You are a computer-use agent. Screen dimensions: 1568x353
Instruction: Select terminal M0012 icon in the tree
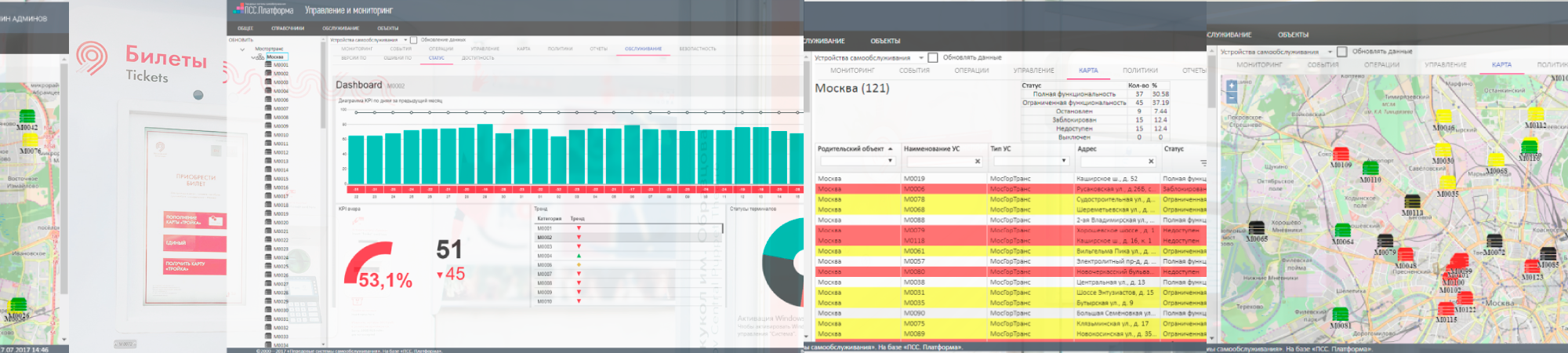click(x=268, y=152)
